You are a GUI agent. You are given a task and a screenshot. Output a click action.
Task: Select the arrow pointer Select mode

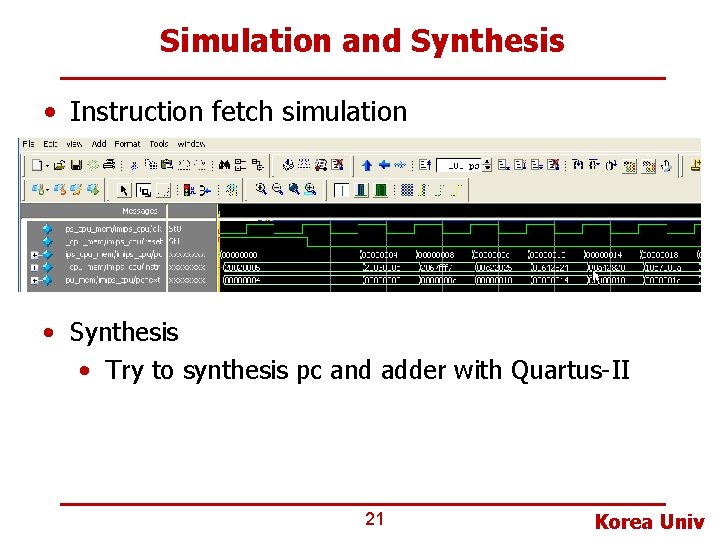pyautogui.click(x=123, y=190)
